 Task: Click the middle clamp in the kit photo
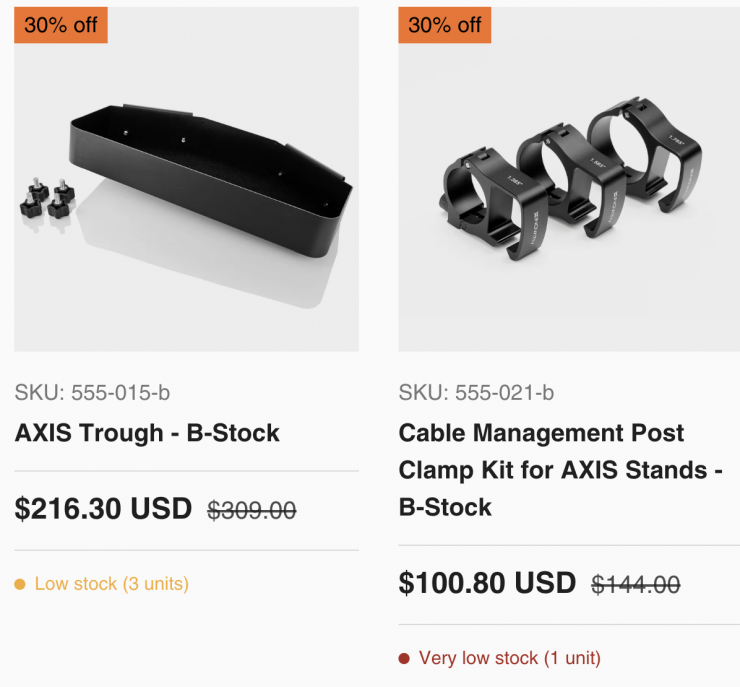(x=568, y=170)
